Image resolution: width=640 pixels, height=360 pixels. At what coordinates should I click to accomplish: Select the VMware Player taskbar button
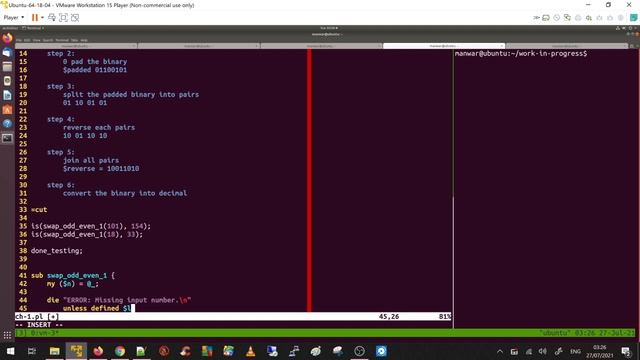(76, 351)
